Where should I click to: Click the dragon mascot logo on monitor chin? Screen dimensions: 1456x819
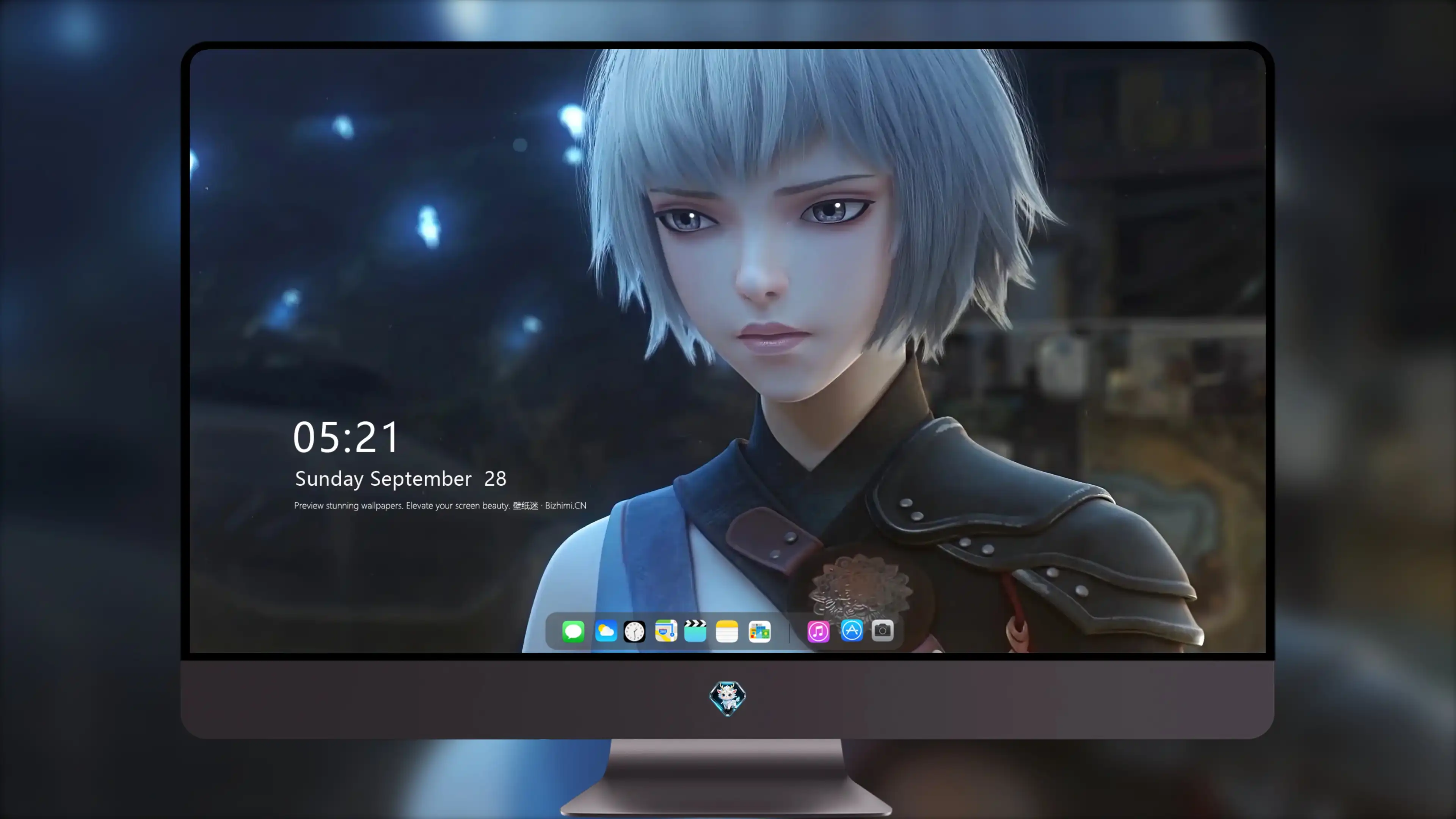(728, 698)
